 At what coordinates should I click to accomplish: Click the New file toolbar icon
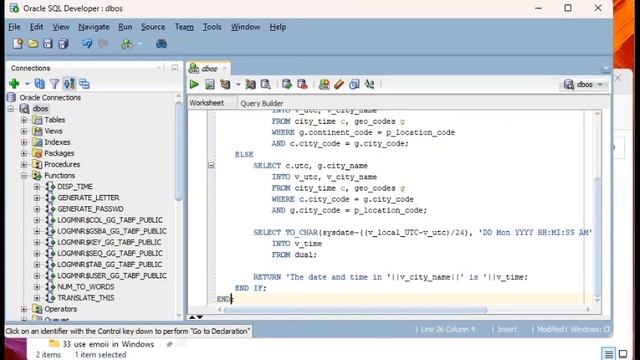pyautogui.click(x=18, y=44)
